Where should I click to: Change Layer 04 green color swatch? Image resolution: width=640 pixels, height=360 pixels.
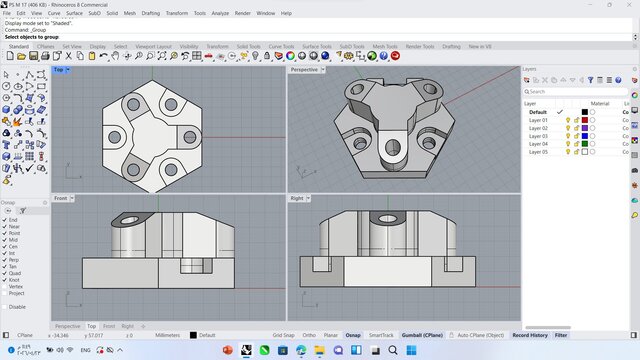click(x=585, y=144)
